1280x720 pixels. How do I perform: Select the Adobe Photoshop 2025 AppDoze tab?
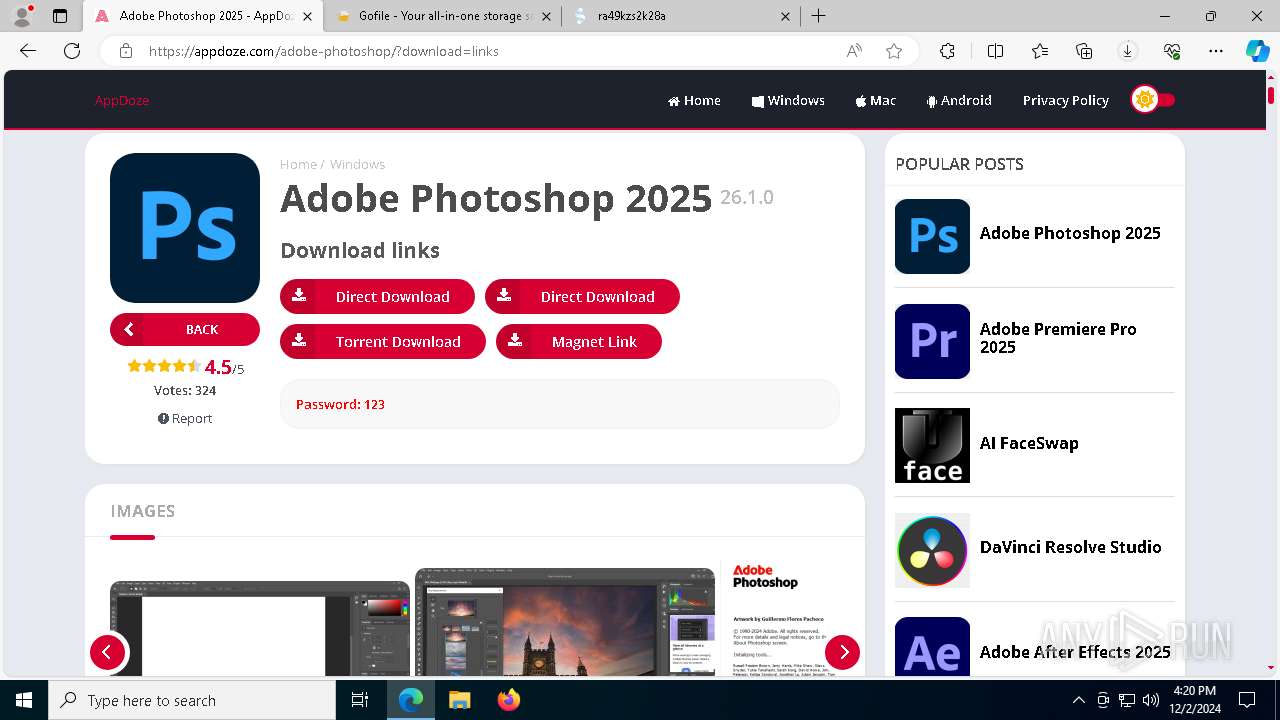coord(202,16)
